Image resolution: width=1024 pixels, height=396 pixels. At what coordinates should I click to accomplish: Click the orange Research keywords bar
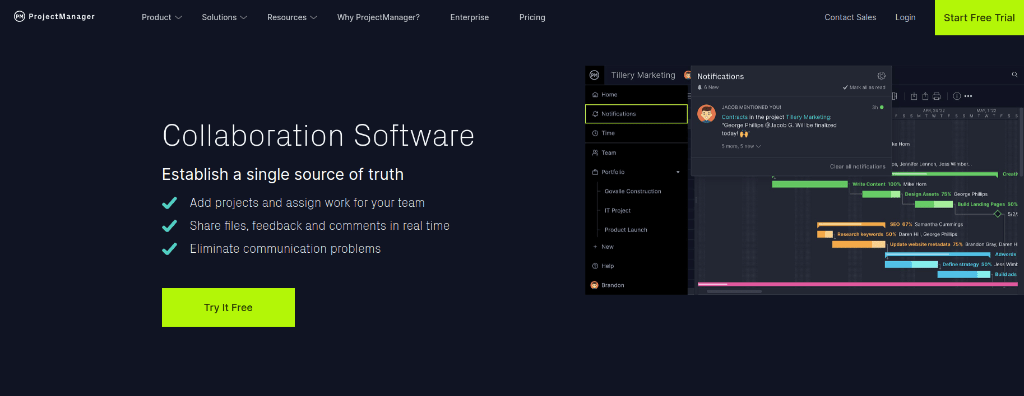click(x=825, y=234)
